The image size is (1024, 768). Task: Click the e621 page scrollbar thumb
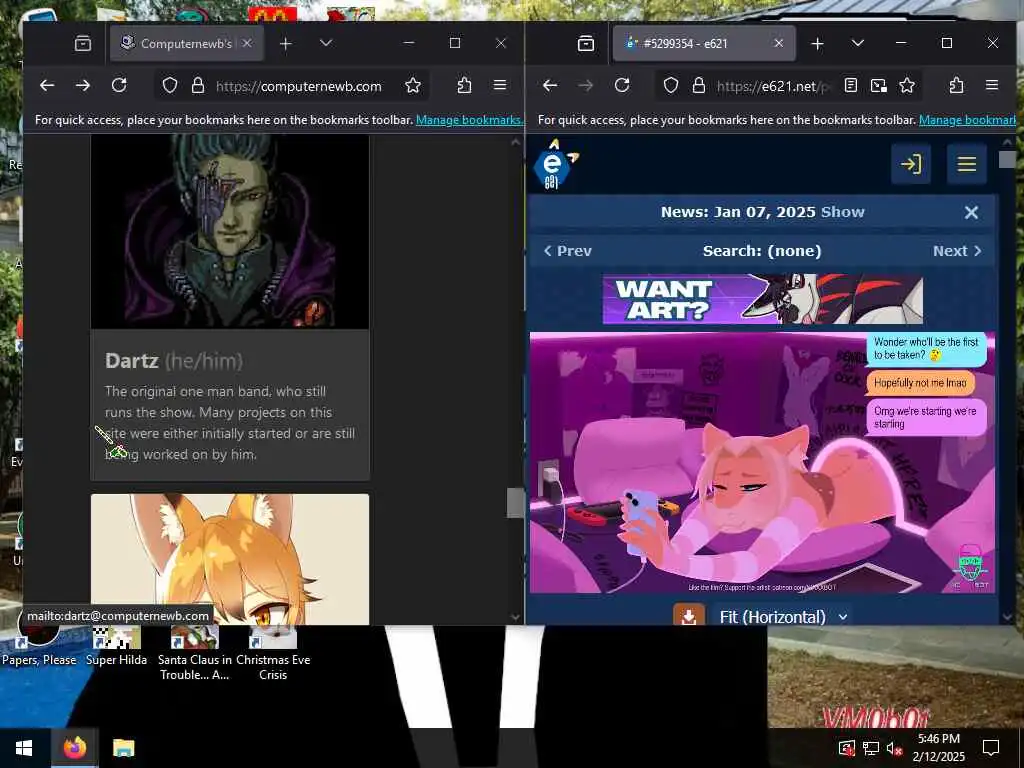coord(1006,159)
